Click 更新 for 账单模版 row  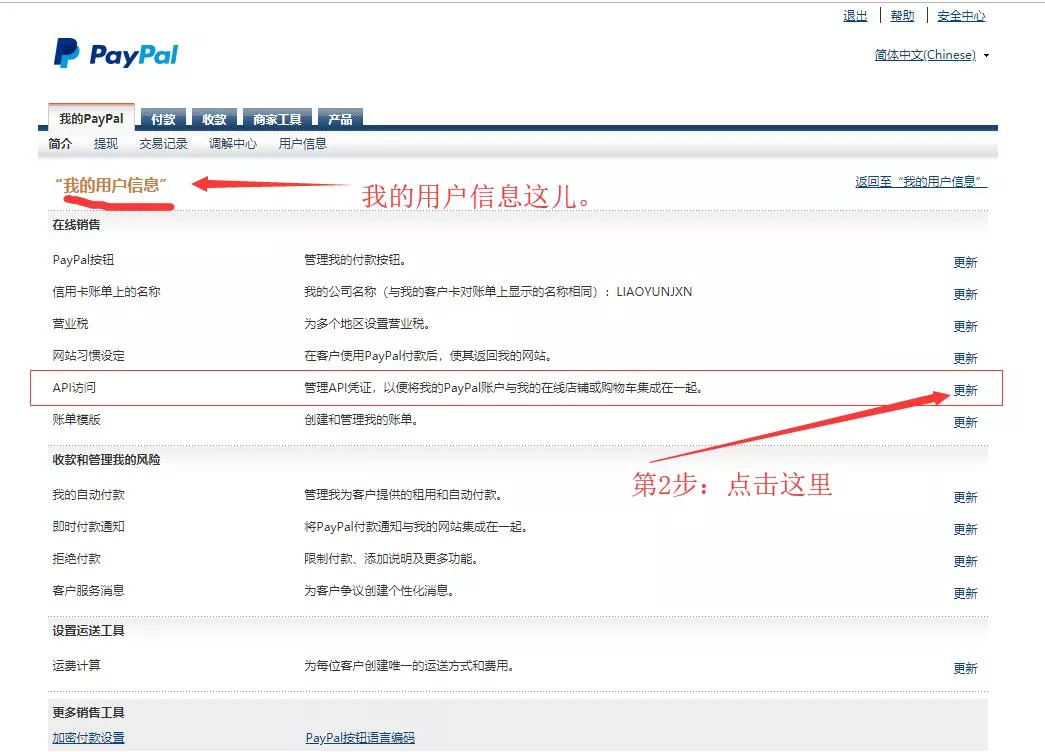coord(965,422)
